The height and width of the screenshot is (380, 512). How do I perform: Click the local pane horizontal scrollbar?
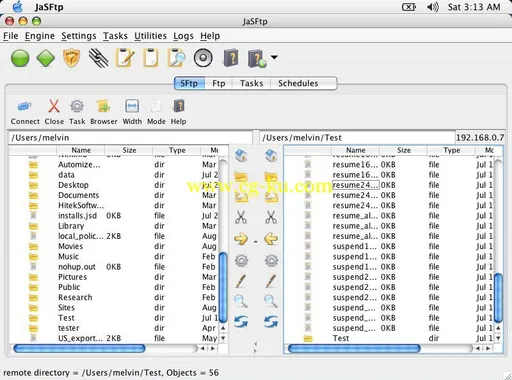tap(79, 349)
